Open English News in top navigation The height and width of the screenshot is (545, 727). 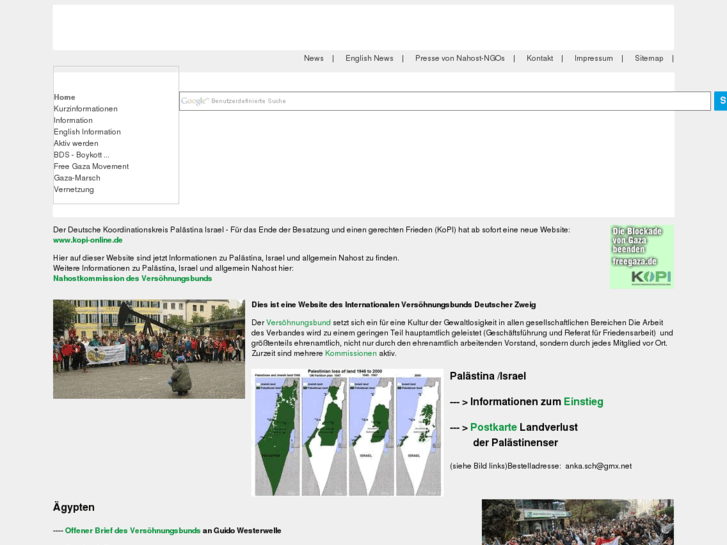click(369, 58)
